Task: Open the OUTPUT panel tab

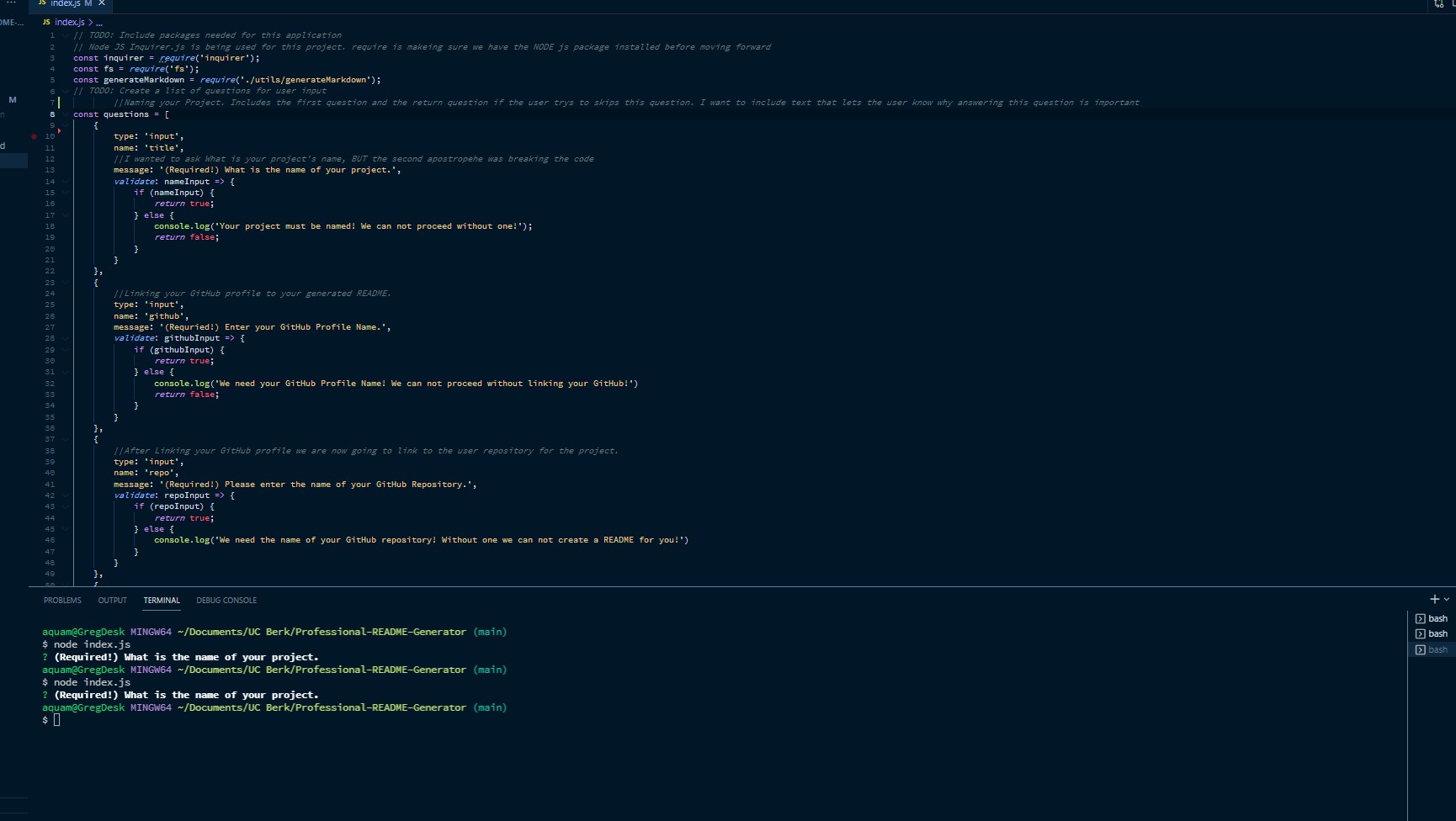Action: coord(112,601)
